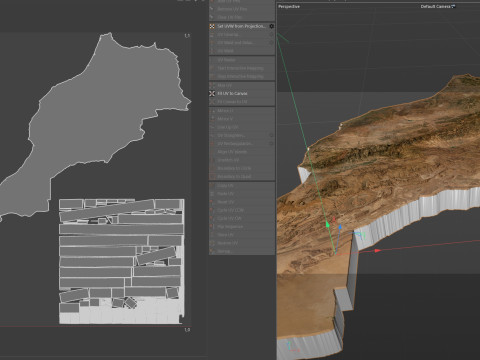Click the UV Rectangularize command
Image resolution: width=480 pixels, height=360 pixels.
(242, 143)
